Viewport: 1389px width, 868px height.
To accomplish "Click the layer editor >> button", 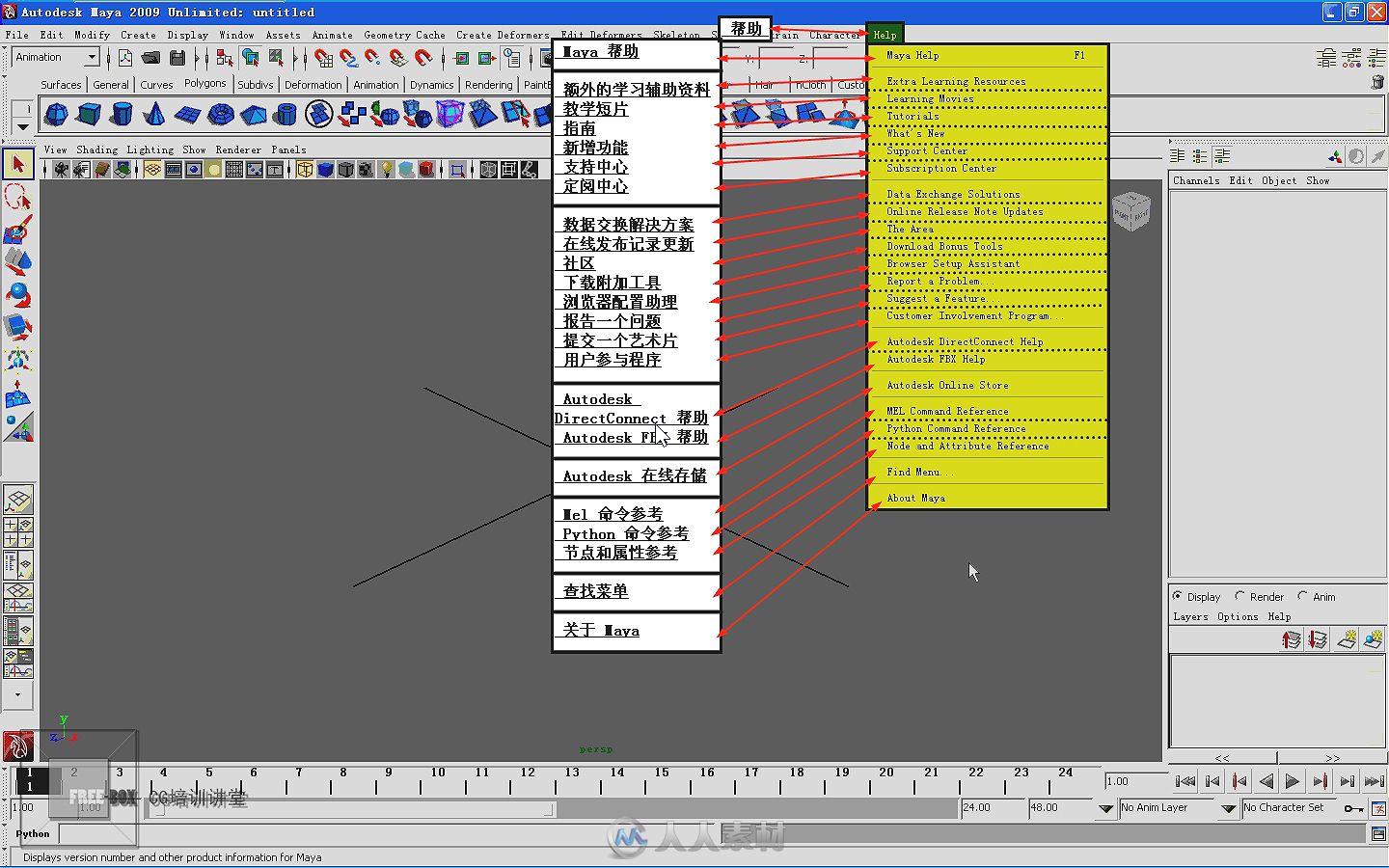I will pos(1333,758).
